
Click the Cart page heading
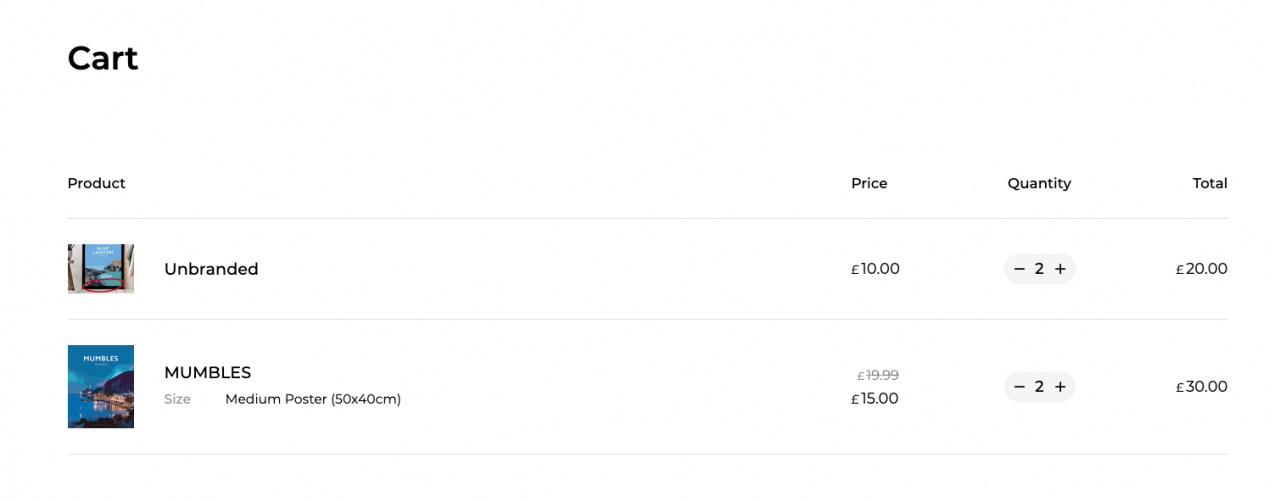tap(103, 58)
